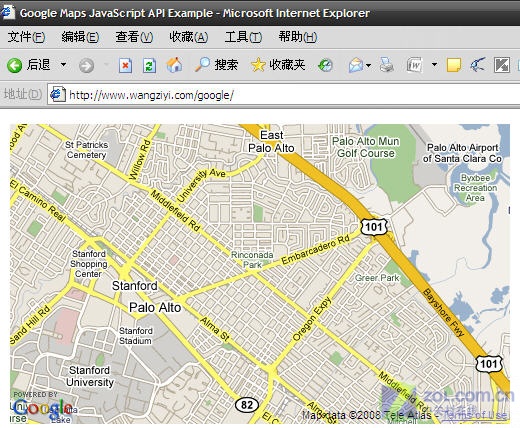
Task: Click the Google logo on the map
Action: (42, 408)
